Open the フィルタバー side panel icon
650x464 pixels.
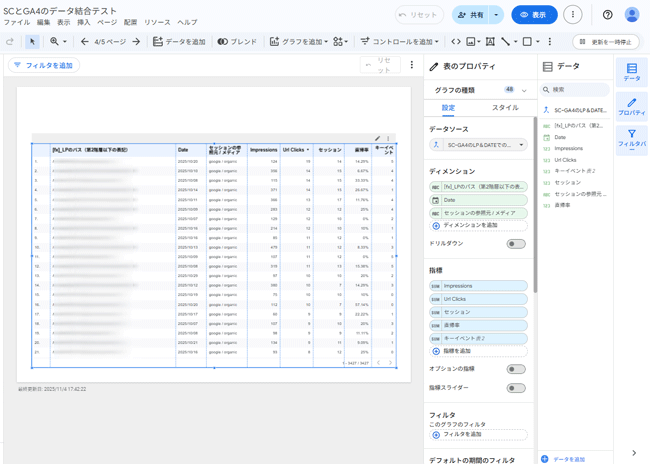631,138
